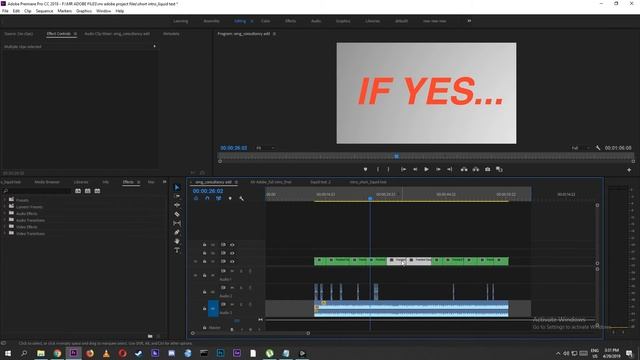Screen dimensions: 640x360
Task: Open the program monitor button editor plus
Action: point(629,170)
